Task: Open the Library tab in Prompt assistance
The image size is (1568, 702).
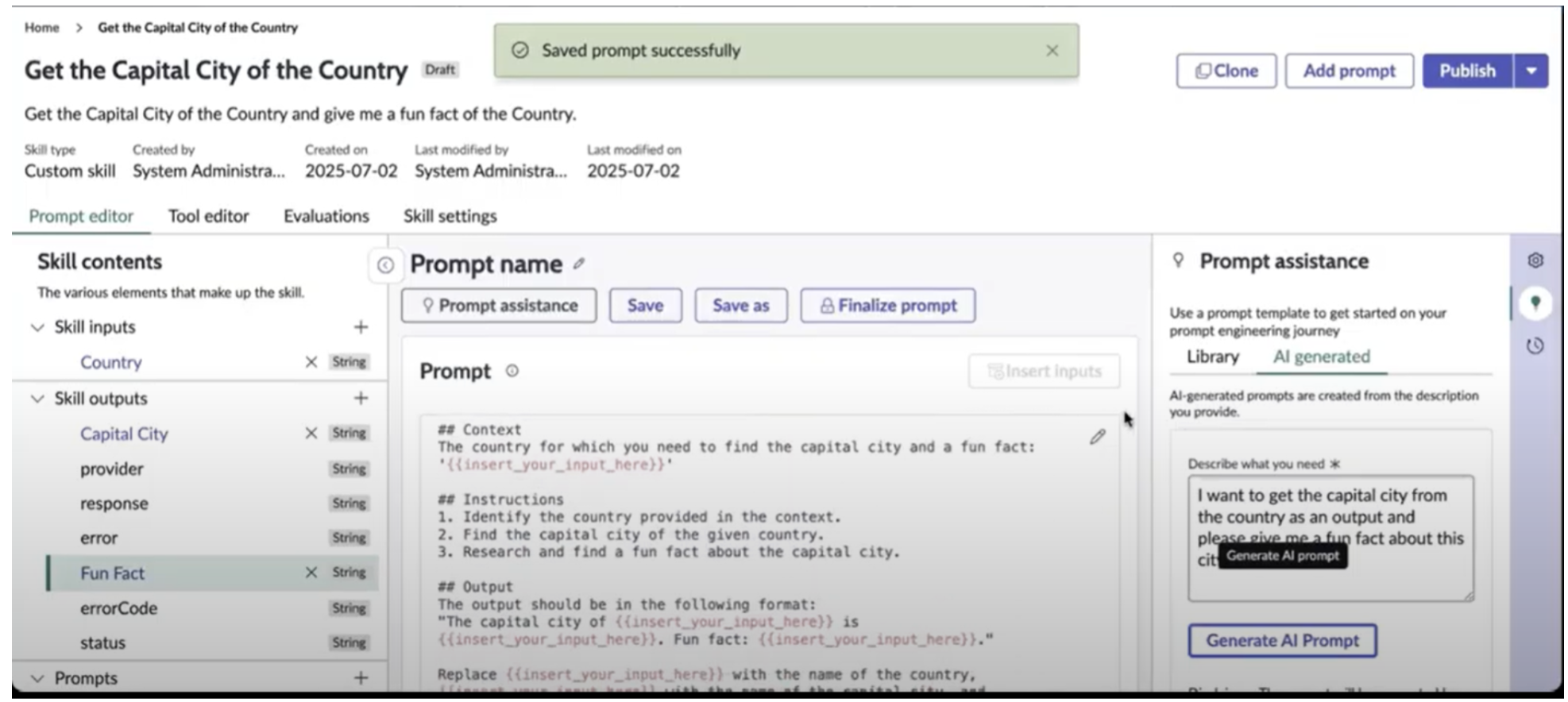Action: click(x=1212, y=357)
